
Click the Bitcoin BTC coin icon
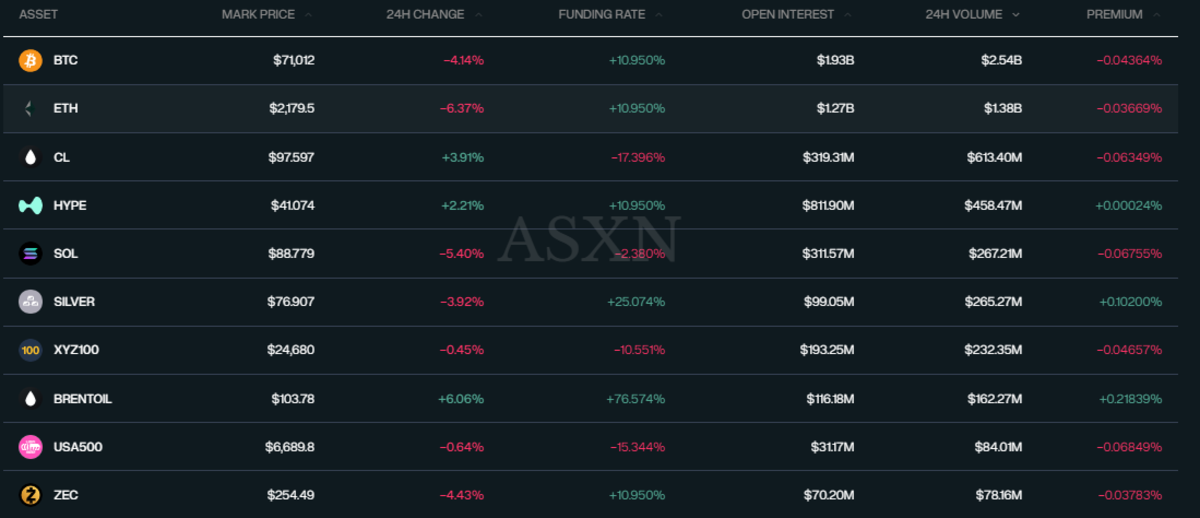pyautogui.click(x=30, y=61)
